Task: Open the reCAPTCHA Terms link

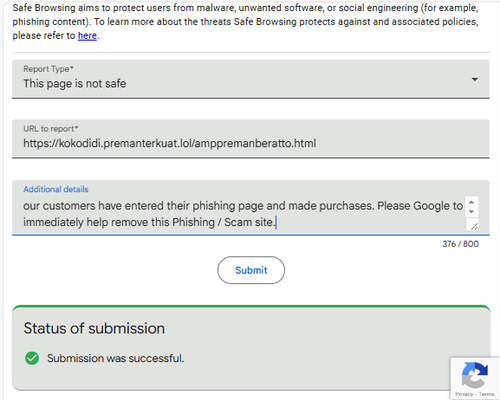Action: pyautogui.click(x=487, y=394)
